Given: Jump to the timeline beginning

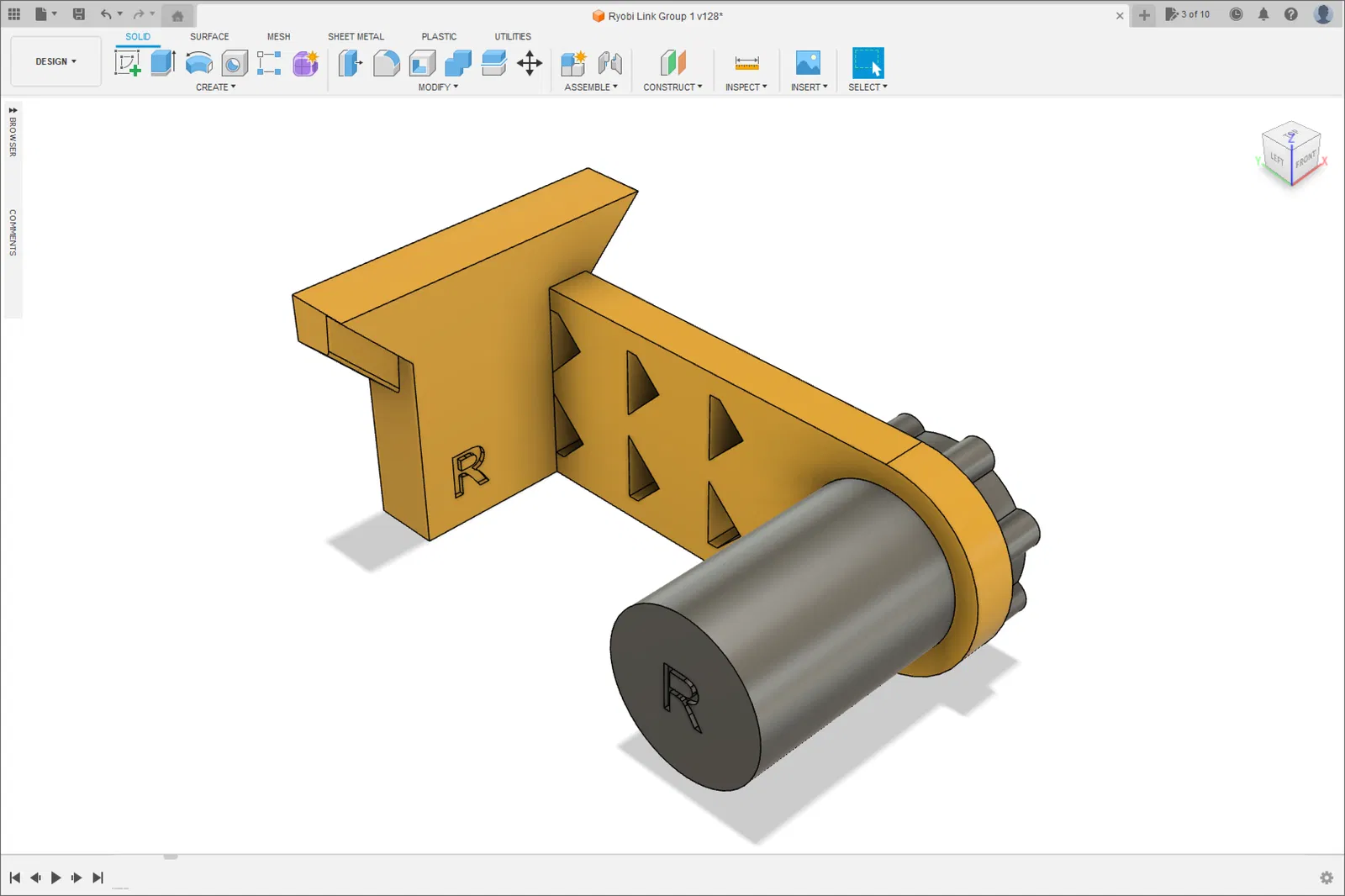Looking at the screenshot, I should click(x=15, y=878).
